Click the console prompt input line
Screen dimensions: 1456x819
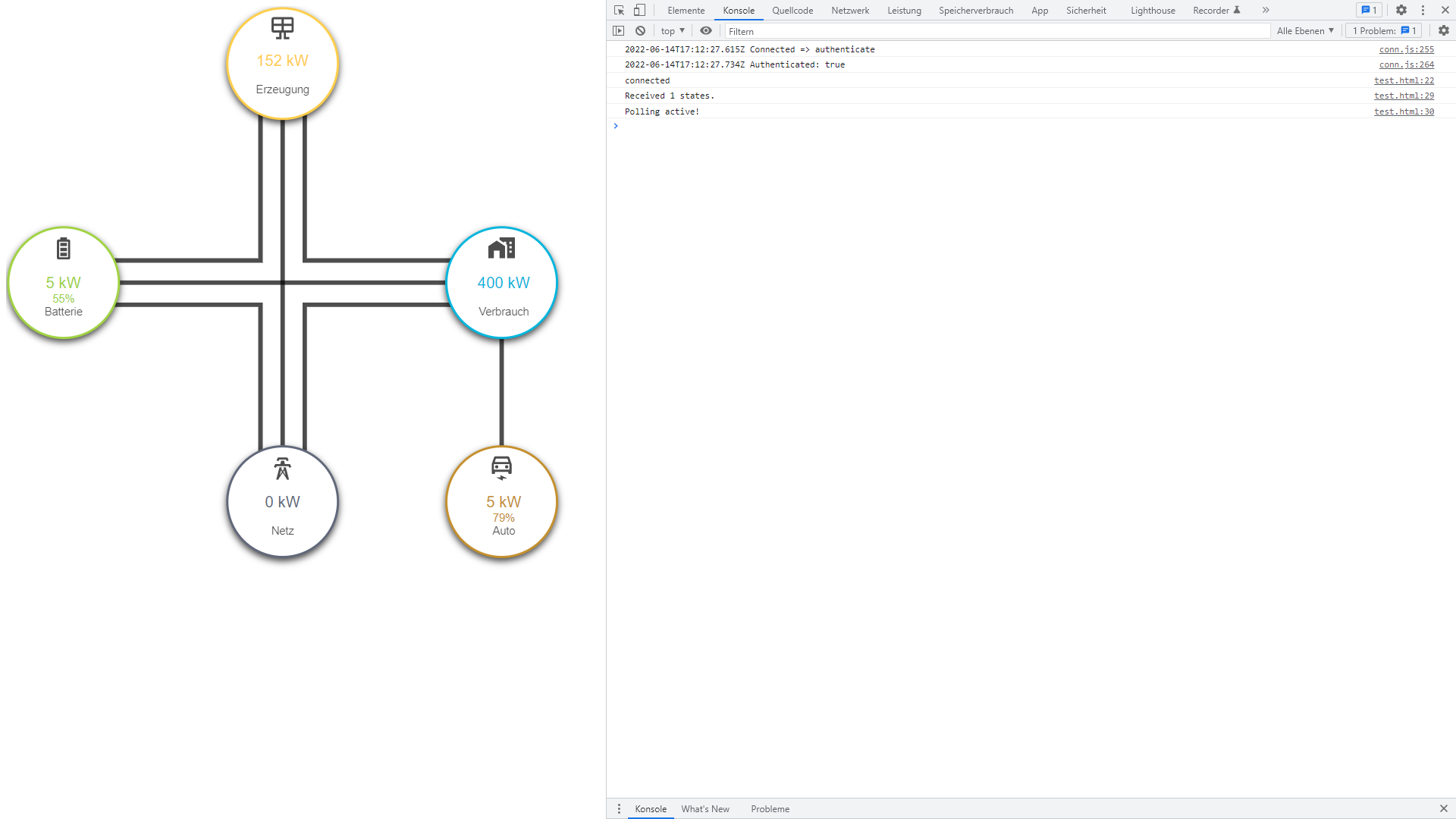(x=1031, y=126)
